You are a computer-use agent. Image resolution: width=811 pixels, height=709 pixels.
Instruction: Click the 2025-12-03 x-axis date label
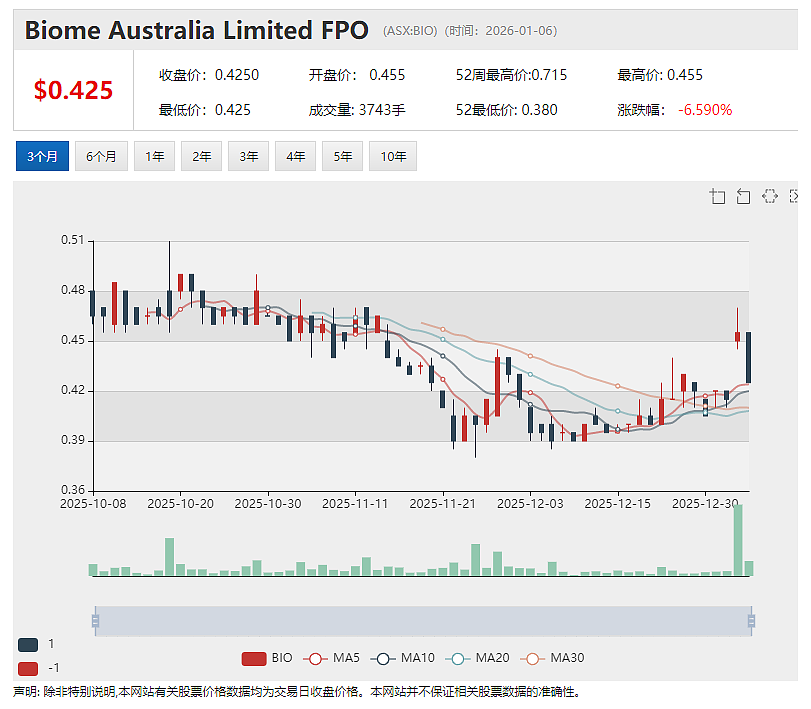530,504
